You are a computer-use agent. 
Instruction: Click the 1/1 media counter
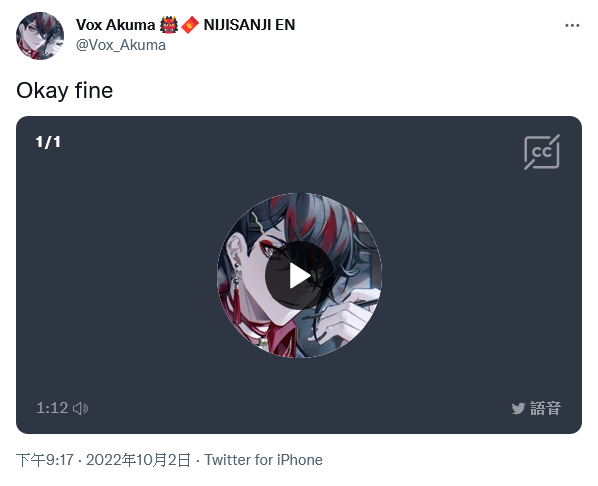point(48,142)
